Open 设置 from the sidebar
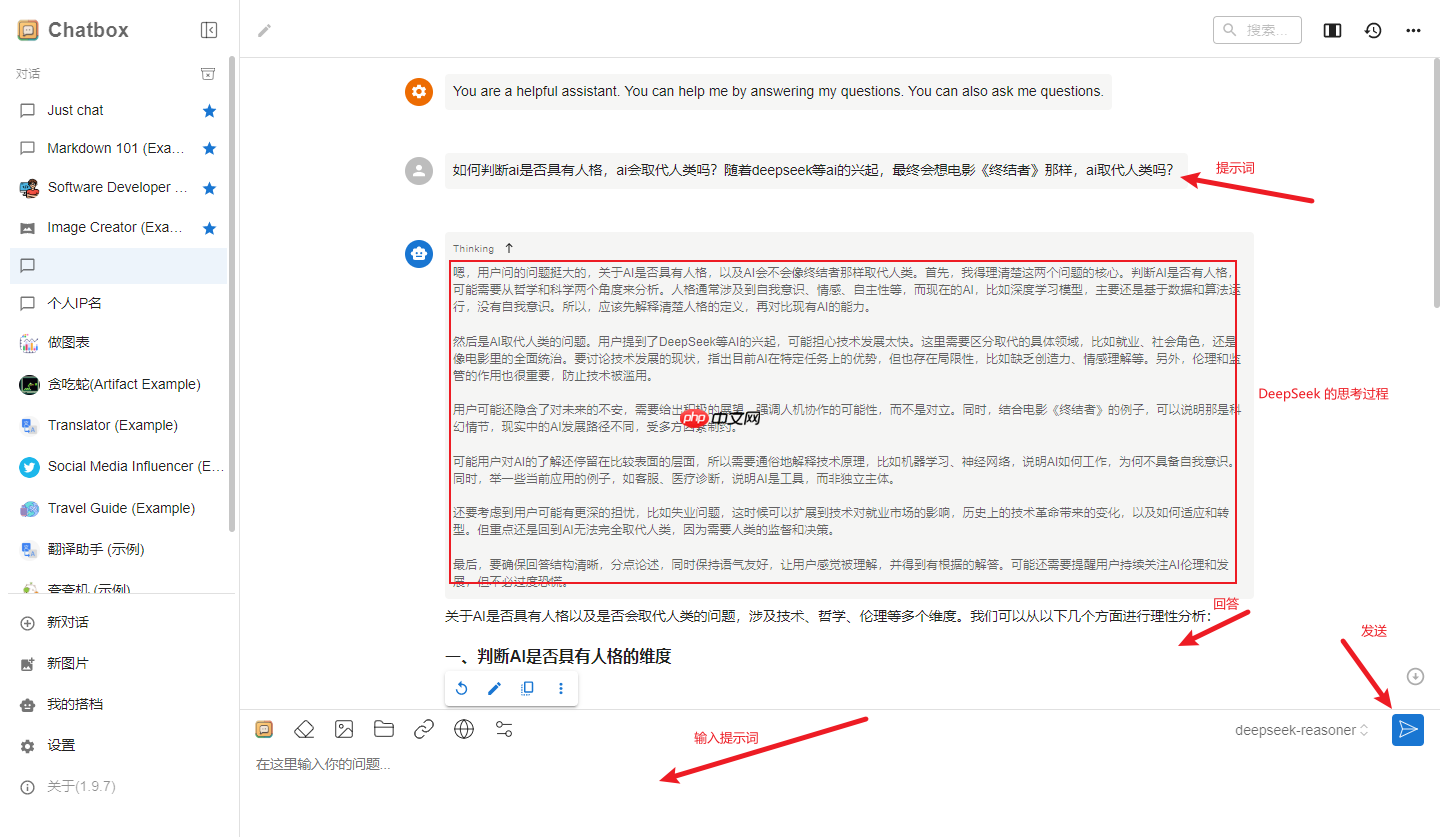Image resolution: width=1440 pixels, height=837 pixels. pyautogui.click(x=63, y=744)
